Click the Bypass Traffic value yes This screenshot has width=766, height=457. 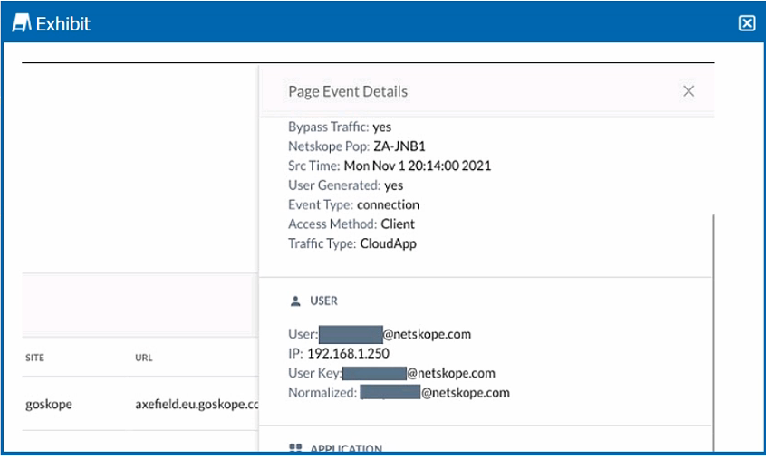pos(382,127)
